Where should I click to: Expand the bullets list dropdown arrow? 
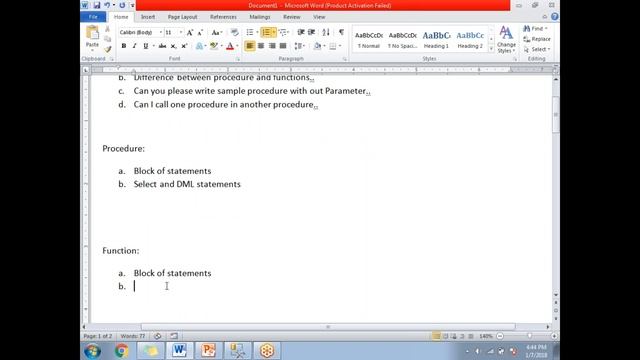tap(257, 32)
